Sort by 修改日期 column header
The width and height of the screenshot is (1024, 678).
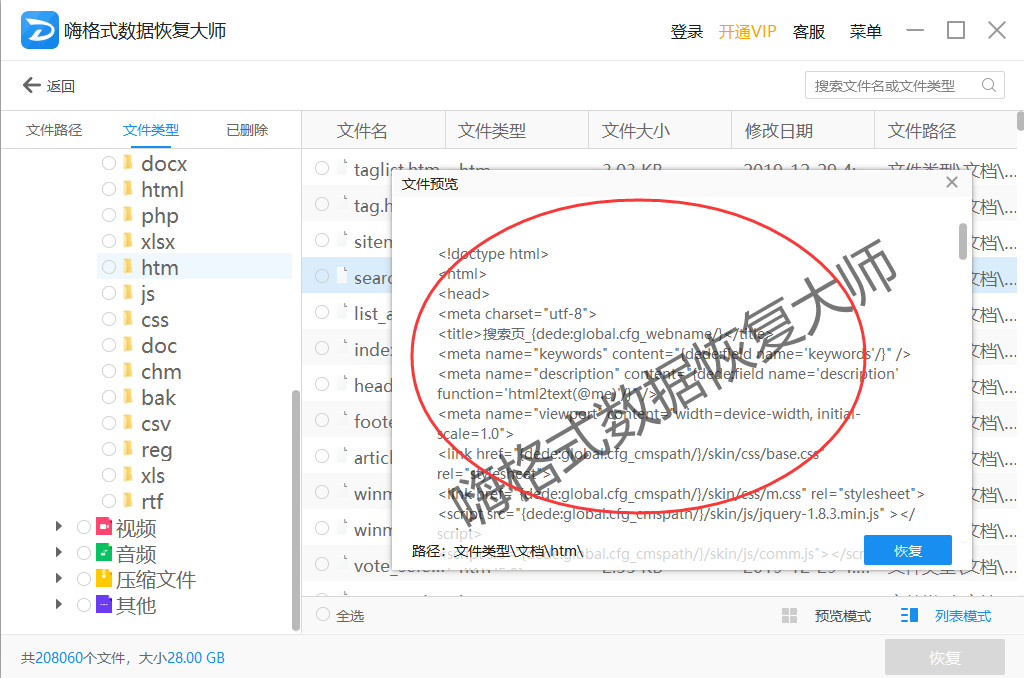[778, 131]
